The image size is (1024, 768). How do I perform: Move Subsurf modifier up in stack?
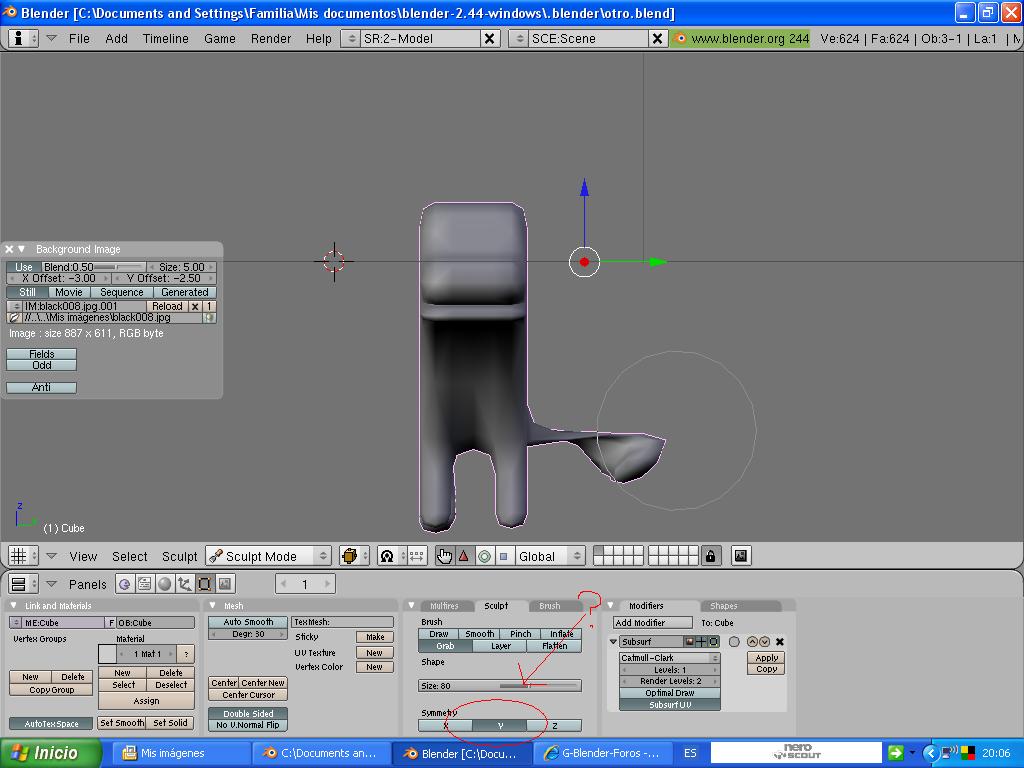click(752, 642)
